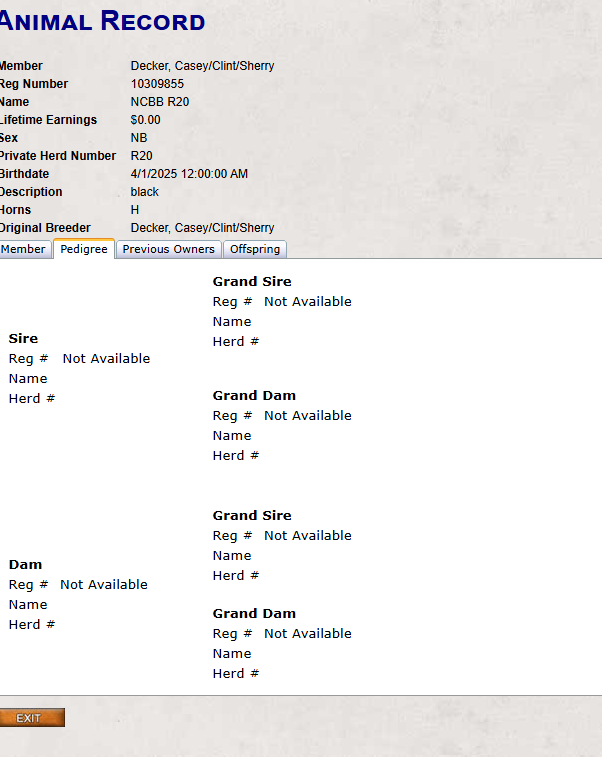The height and width of the screenshot is (757, 602).
Task: Open the Offspring tab
Action: [255, 250]
